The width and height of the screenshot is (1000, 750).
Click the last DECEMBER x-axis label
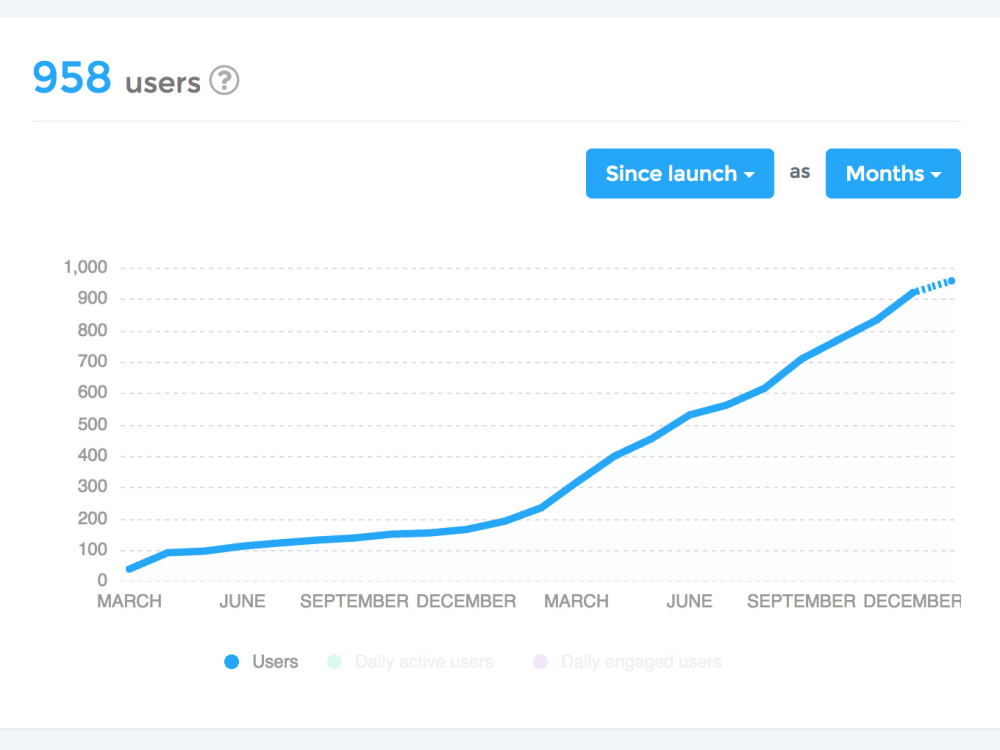(x=912, y=601)
